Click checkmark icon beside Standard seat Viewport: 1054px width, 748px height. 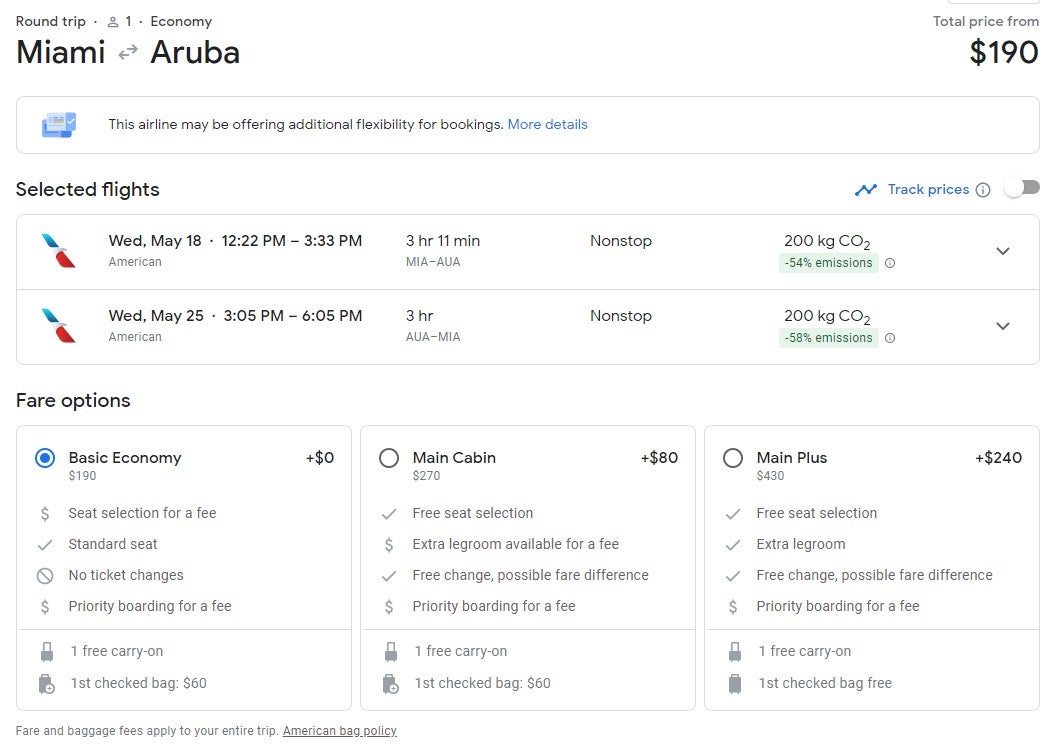point(45,545)
